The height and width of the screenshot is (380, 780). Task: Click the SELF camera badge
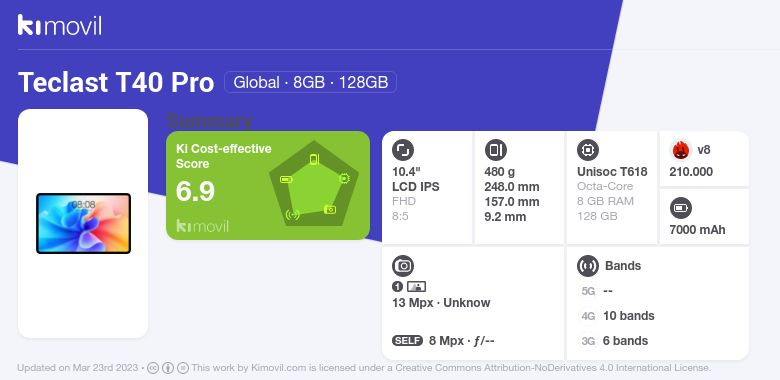[407, 341]
